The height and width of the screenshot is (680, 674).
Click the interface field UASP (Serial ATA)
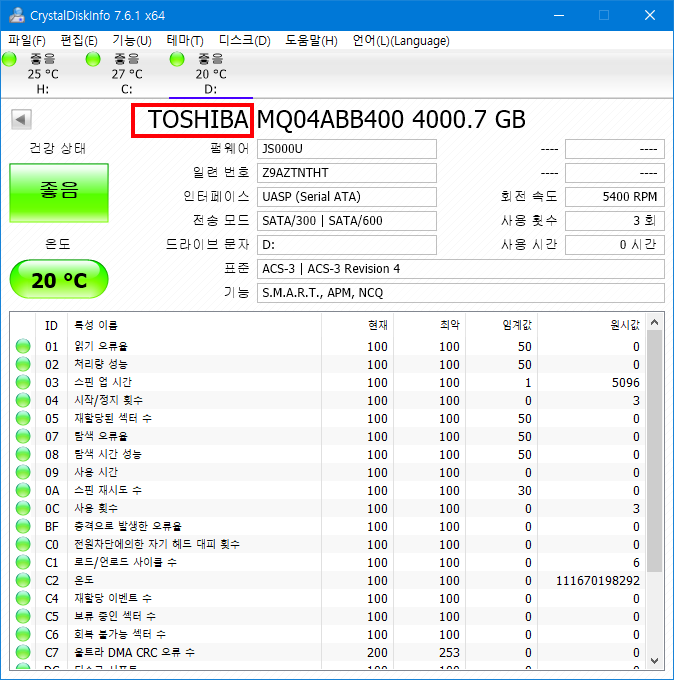347,197
